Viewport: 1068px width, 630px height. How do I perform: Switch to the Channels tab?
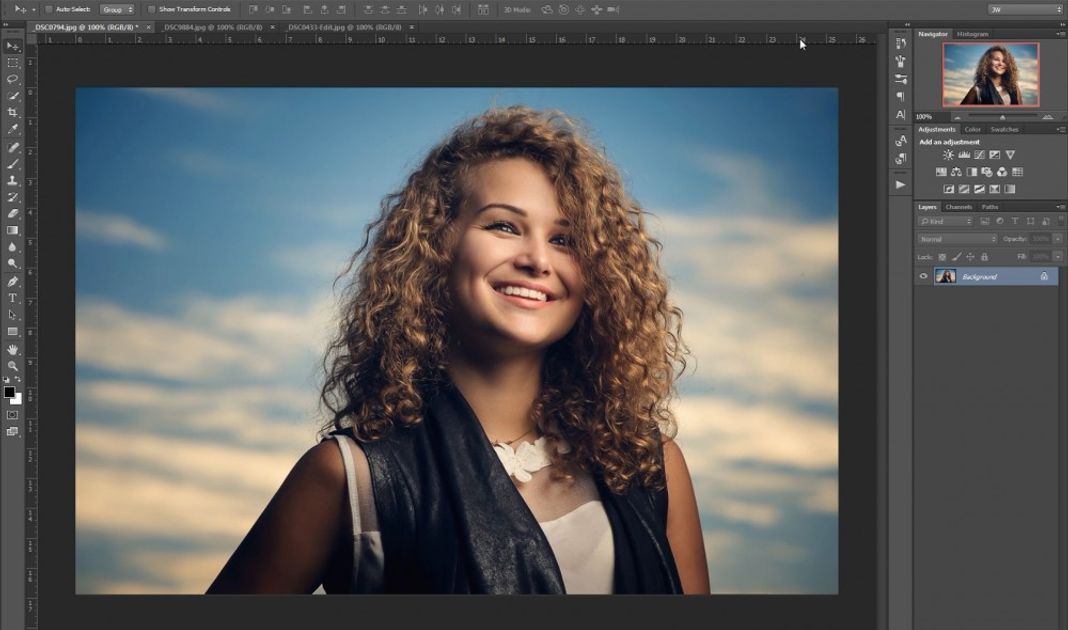pos(958,207)
